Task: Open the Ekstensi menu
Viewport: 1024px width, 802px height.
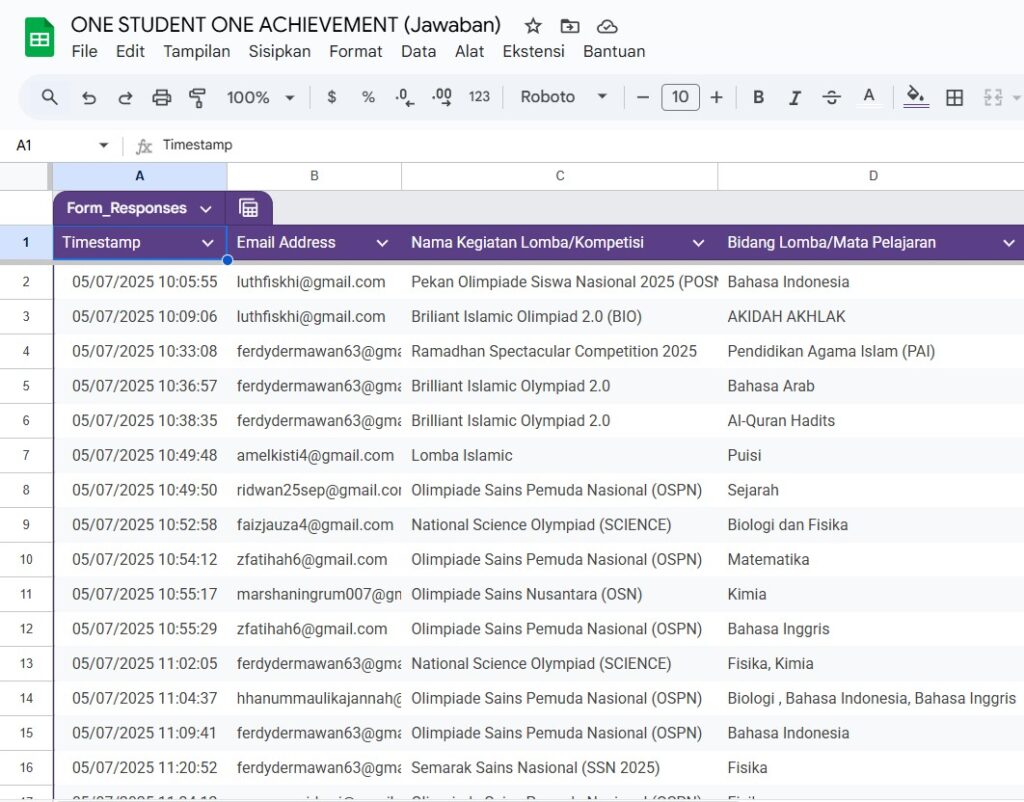Action: pyautogui.click(x=533, y=51)
